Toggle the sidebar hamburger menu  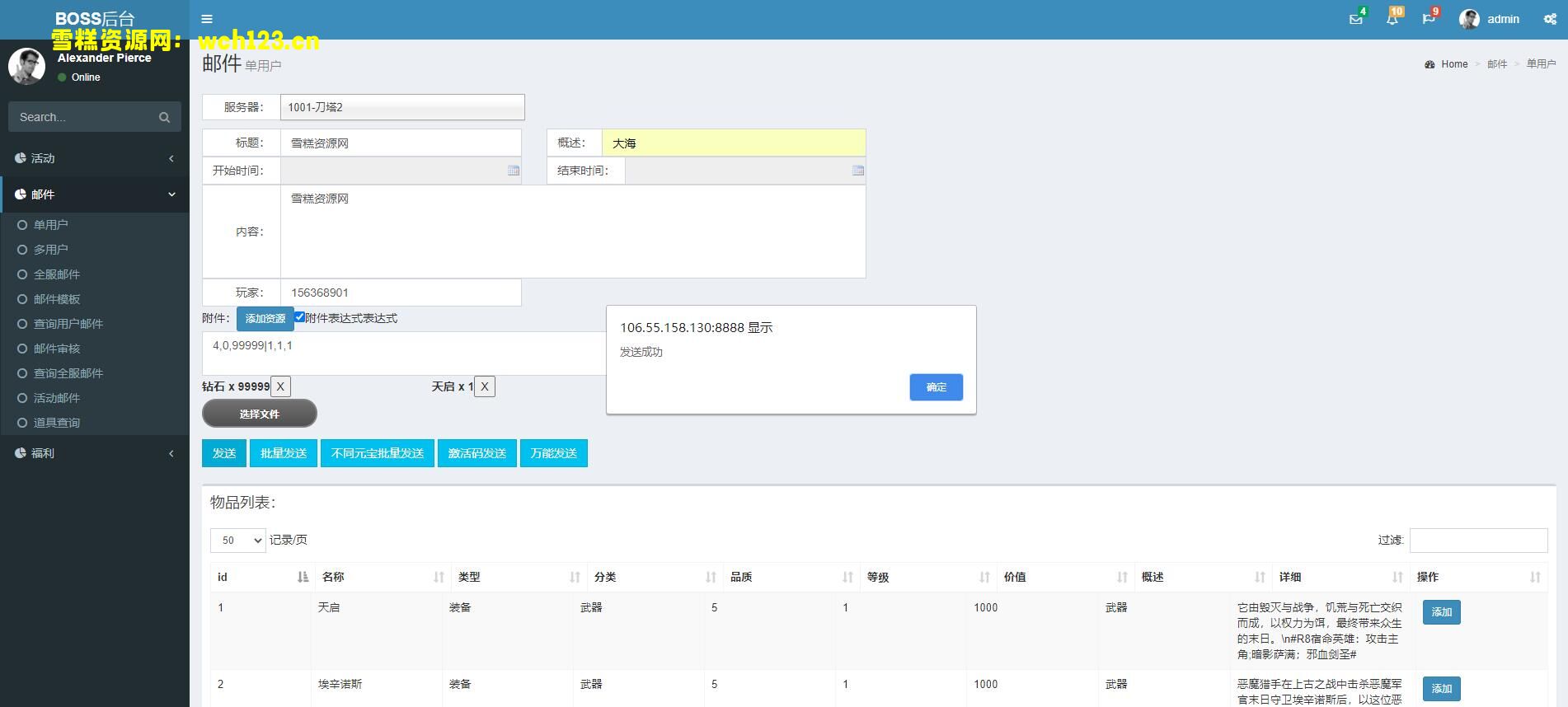coord(207,19)
